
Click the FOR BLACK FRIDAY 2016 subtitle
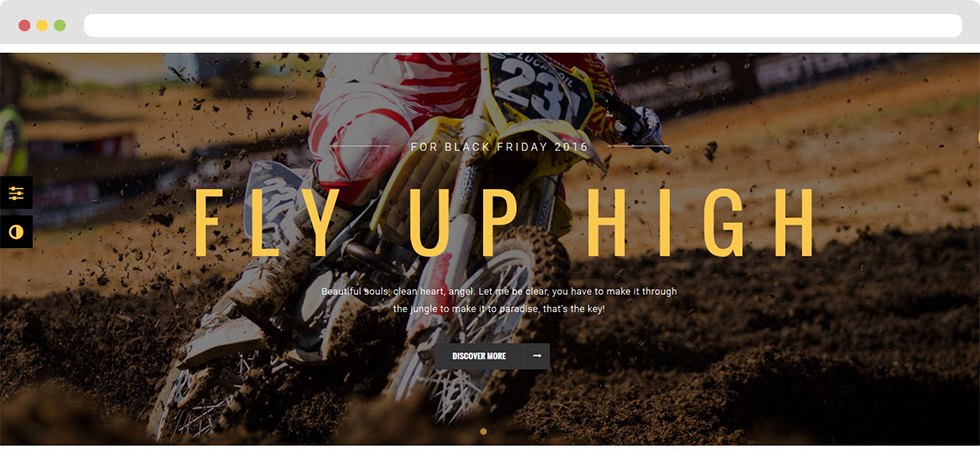pos(500,148)
